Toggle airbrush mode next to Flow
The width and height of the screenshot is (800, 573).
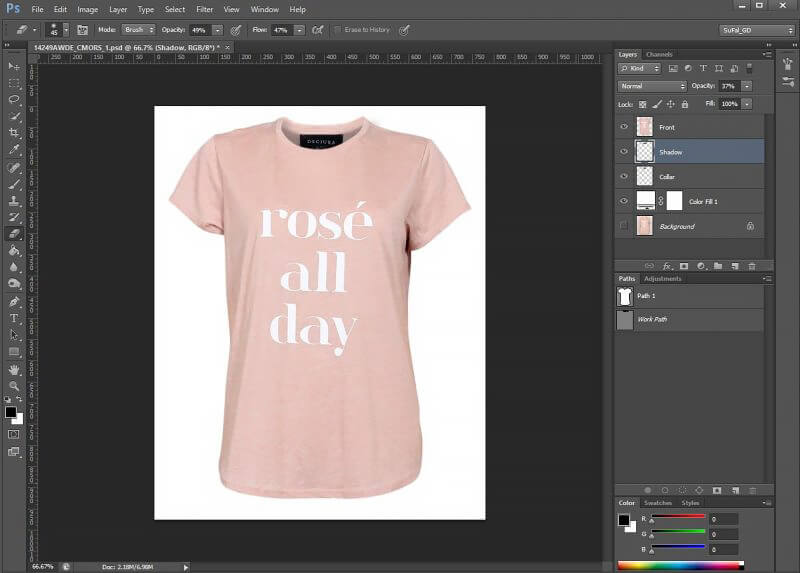317,30
